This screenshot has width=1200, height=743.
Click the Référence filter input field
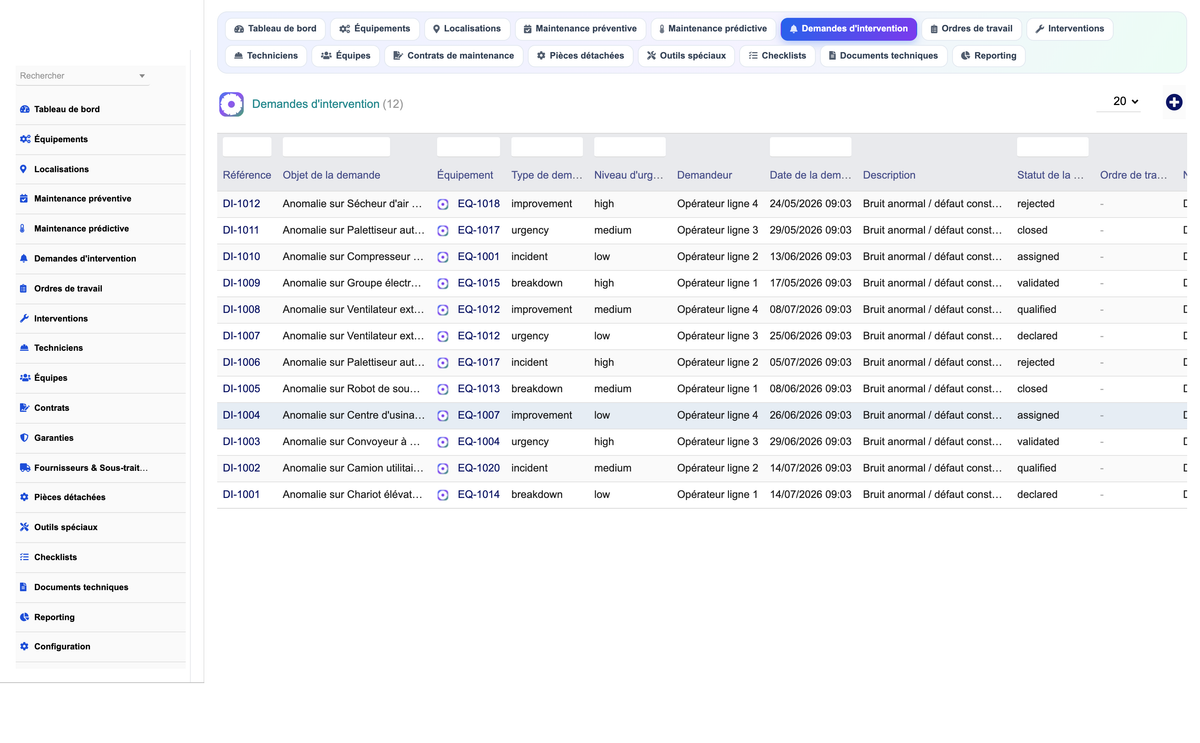(x=247, y=147)
